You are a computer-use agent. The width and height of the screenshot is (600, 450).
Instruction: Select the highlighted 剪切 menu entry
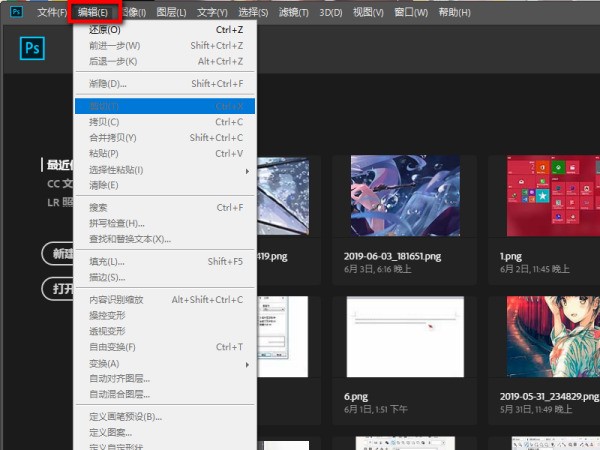105,105
